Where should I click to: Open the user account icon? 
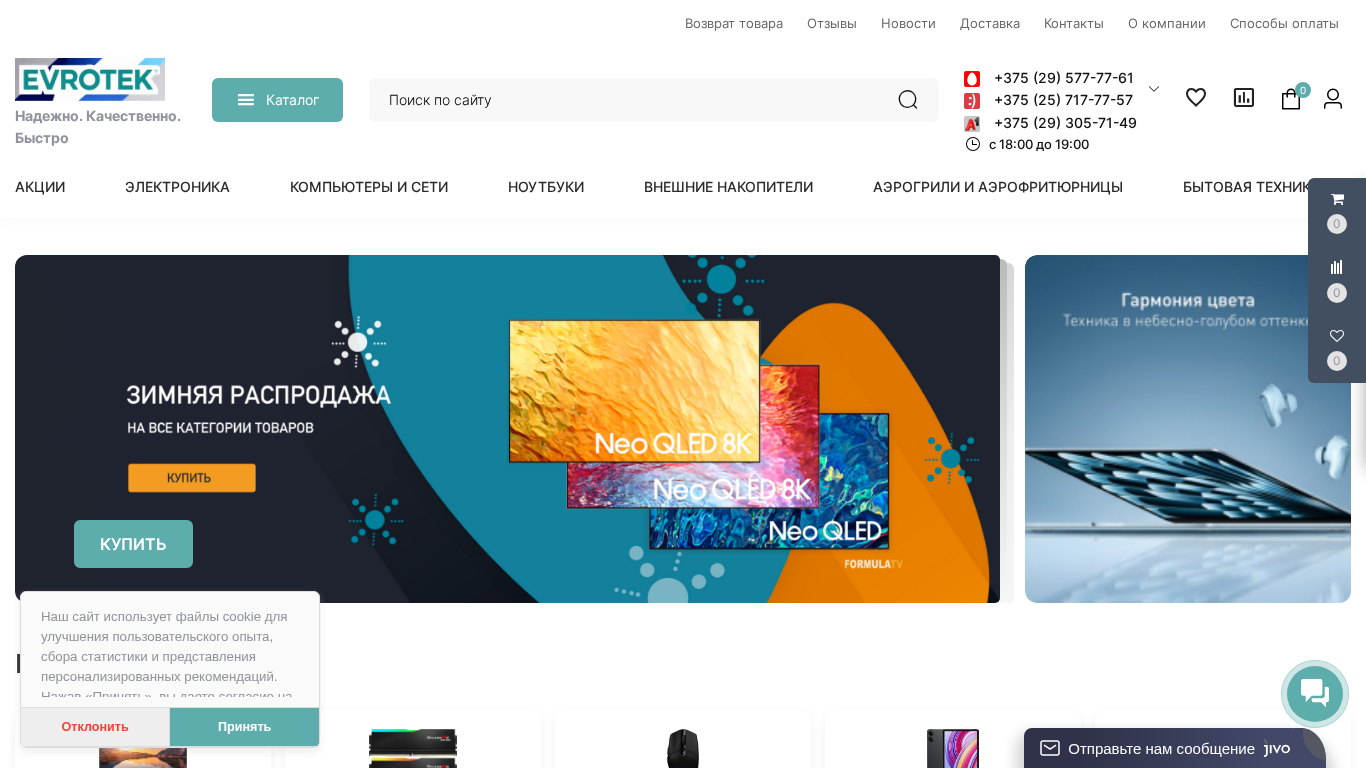point(1333,98)
